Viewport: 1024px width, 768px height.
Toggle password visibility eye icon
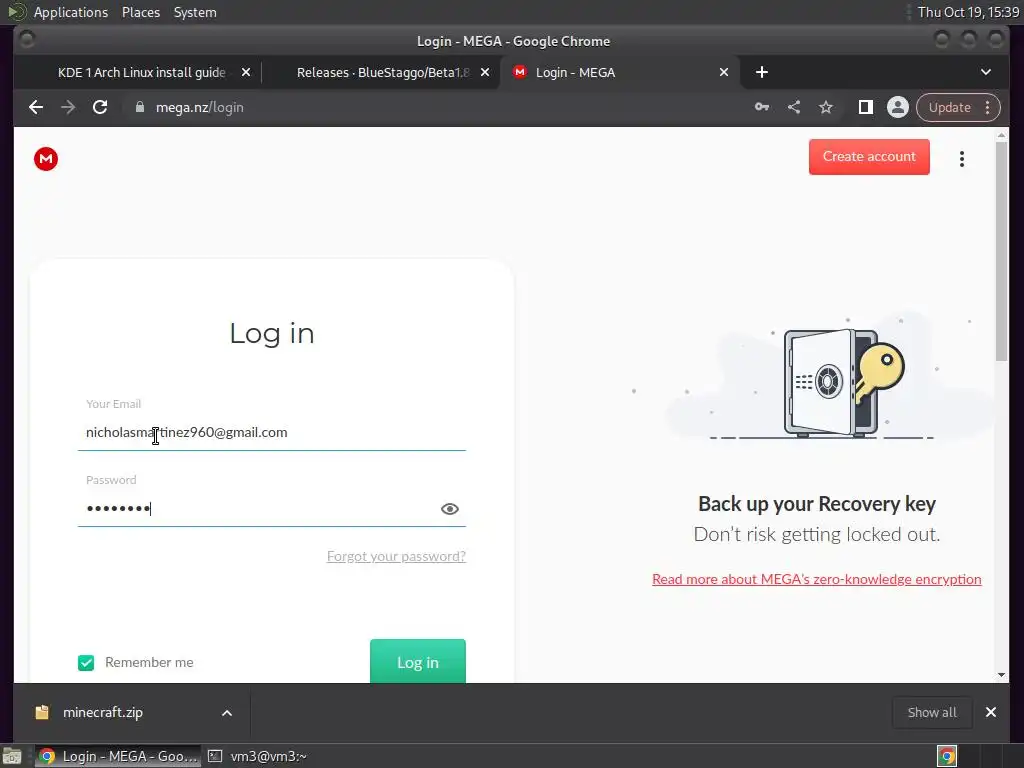449,509
